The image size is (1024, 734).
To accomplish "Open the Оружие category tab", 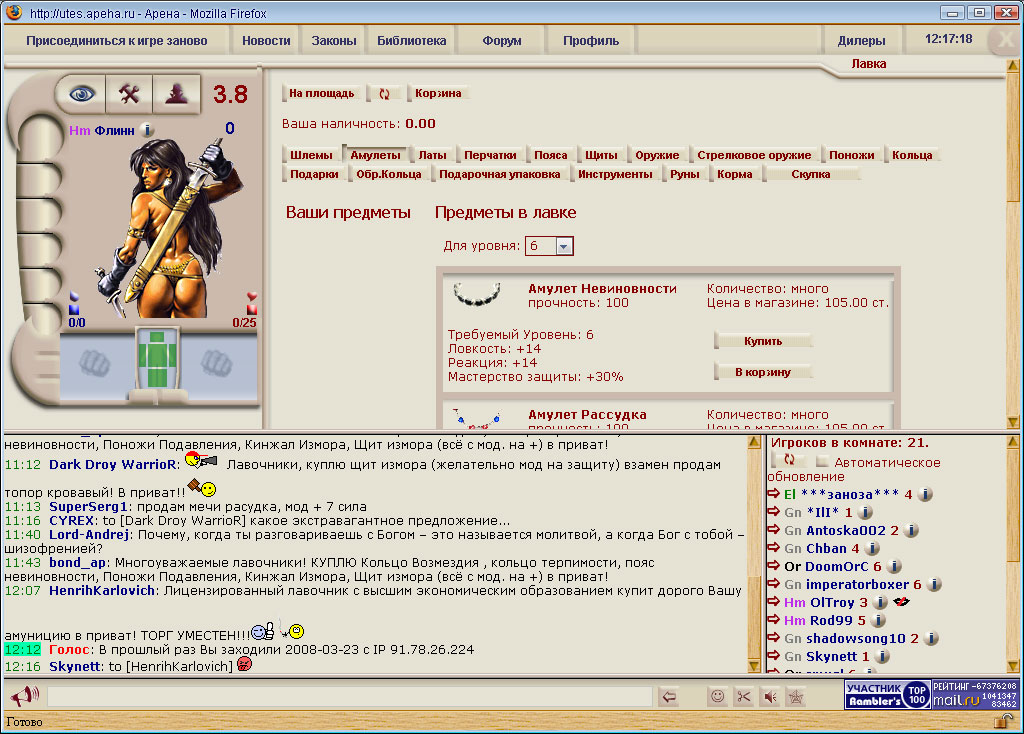I will pyautogui.click(x=657, y=155).
